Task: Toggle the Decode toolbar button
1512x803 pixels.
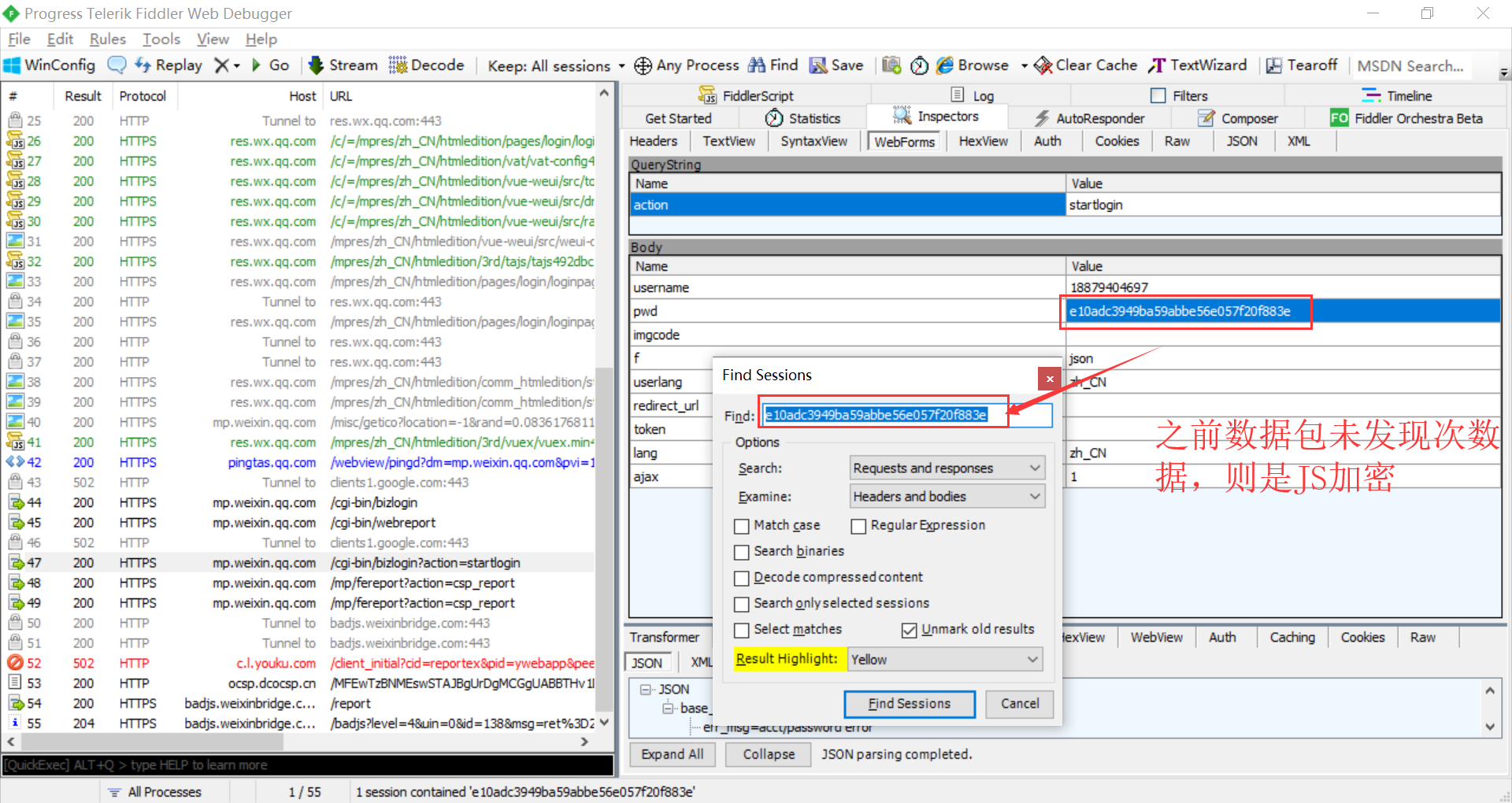Action: pos(426,65)
